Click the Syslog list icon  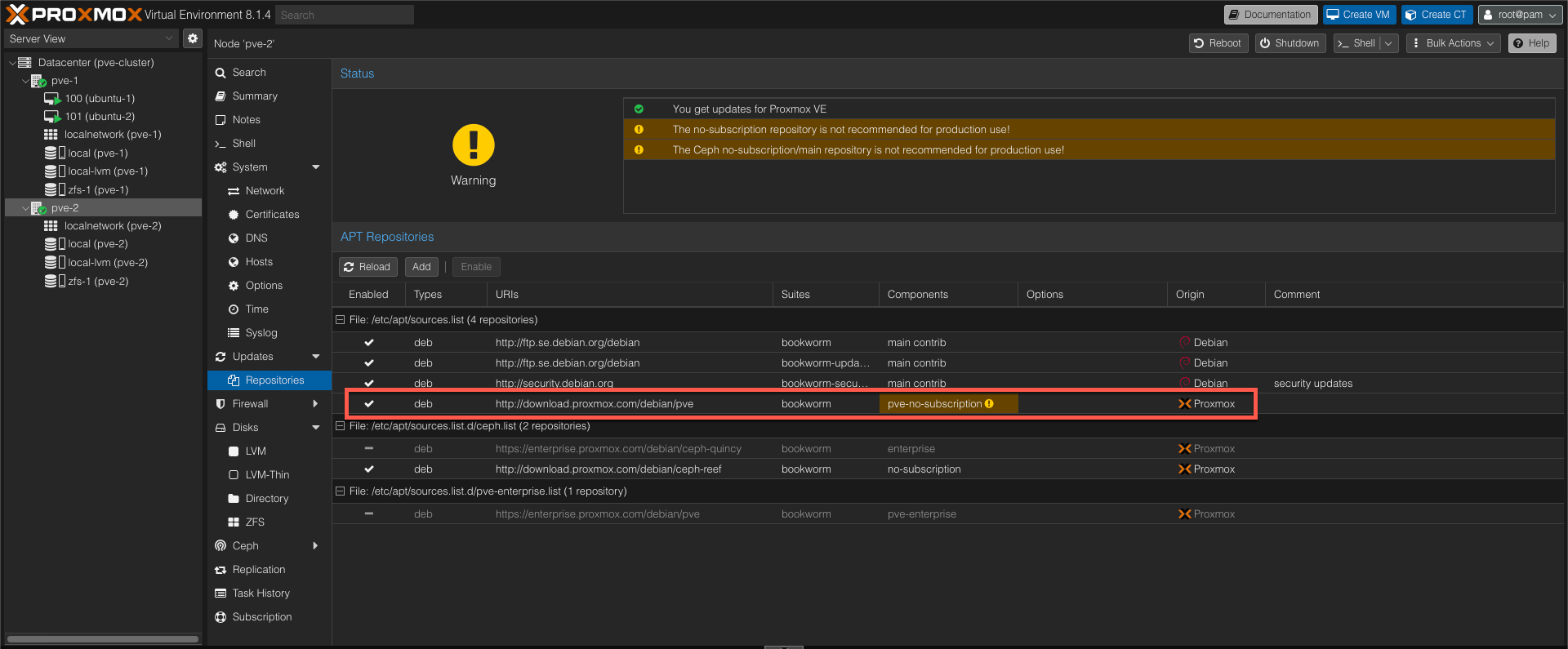point(234,333)
